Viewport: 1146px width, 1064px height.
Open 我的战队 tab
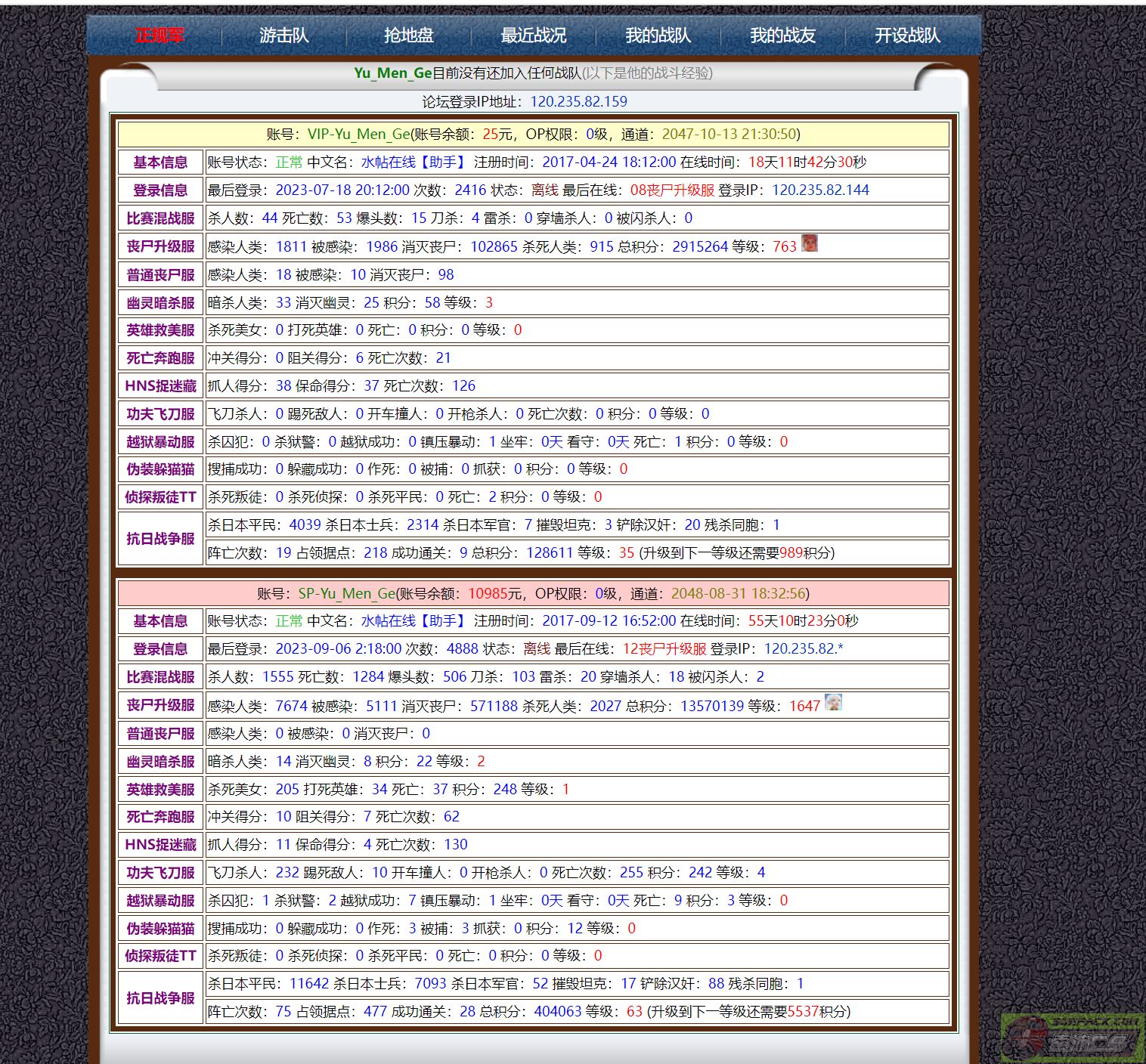pyautogui.click(x=658, y=36)
